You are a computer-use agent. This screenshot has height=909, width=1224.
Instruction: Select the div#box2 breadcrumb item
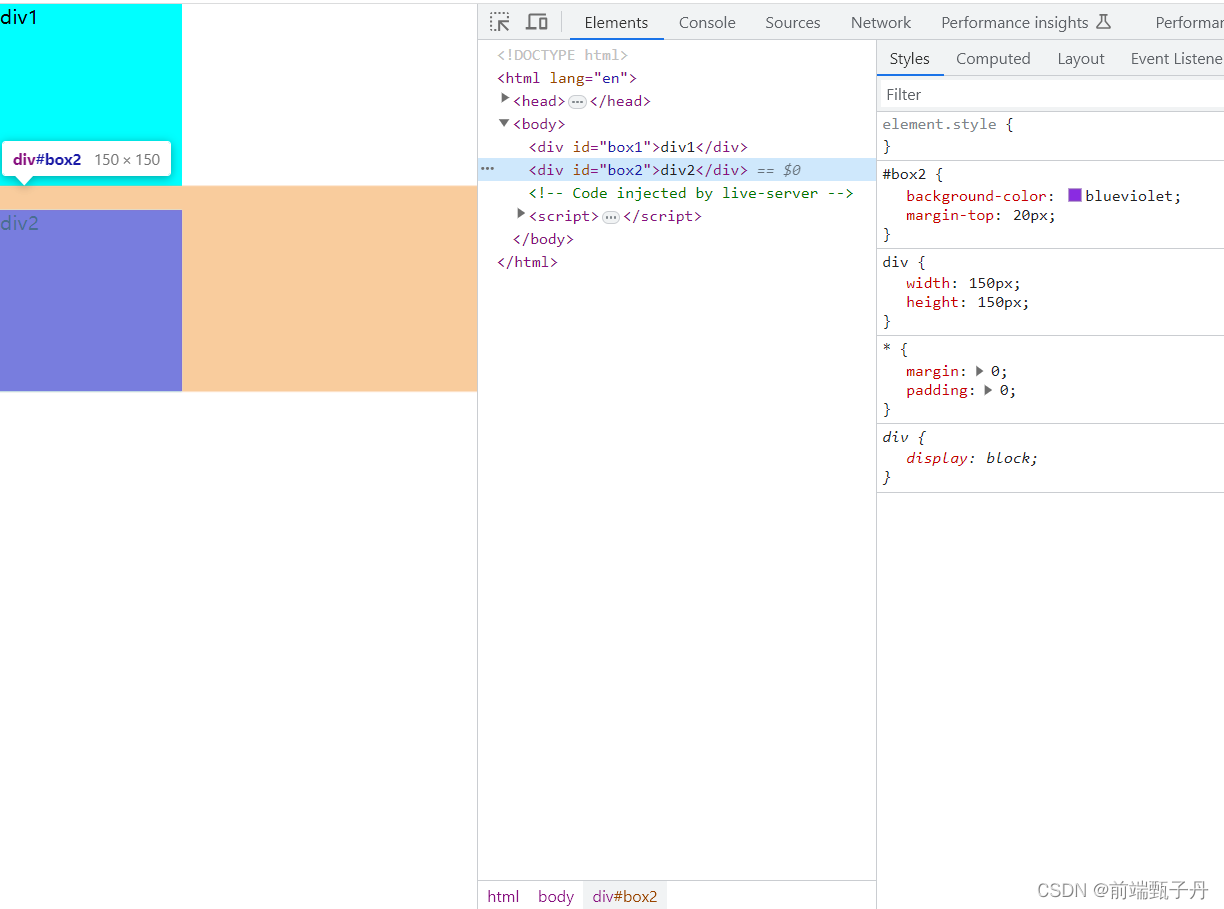pyautogui.click(x=625, y=896)
